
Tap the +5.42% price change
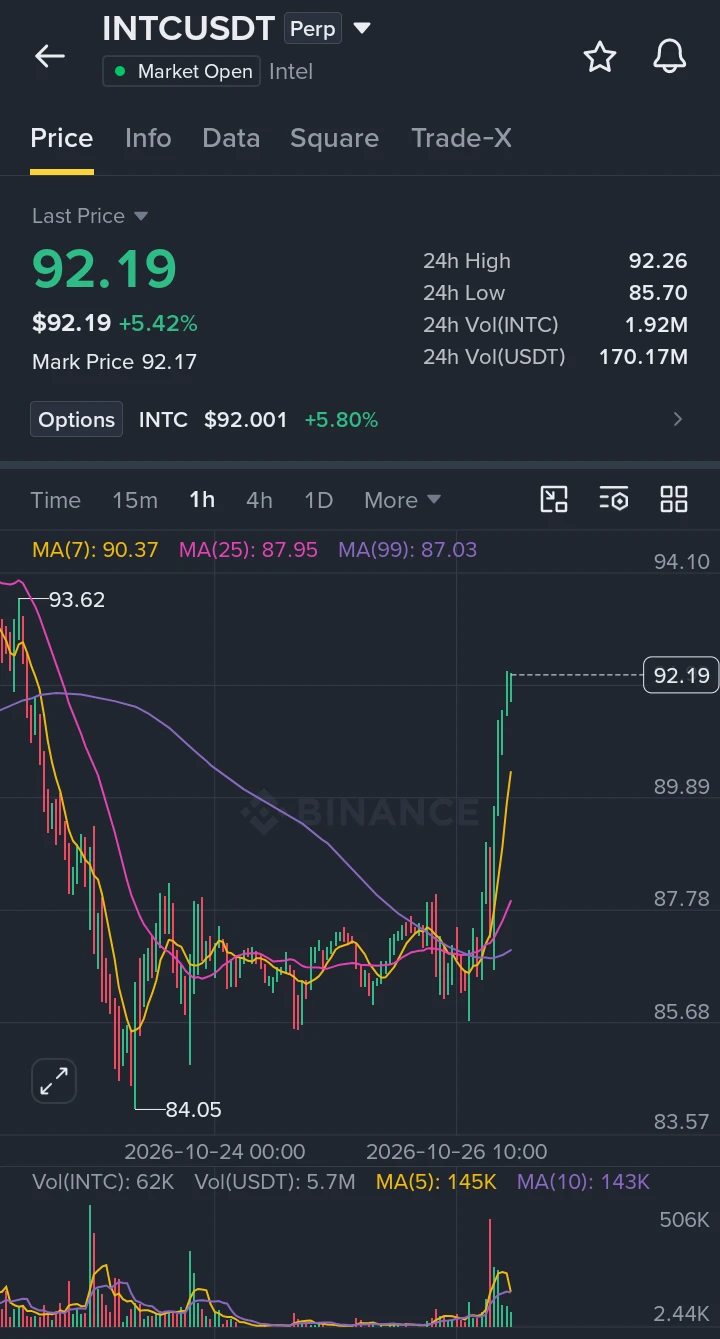click(158, 323)
